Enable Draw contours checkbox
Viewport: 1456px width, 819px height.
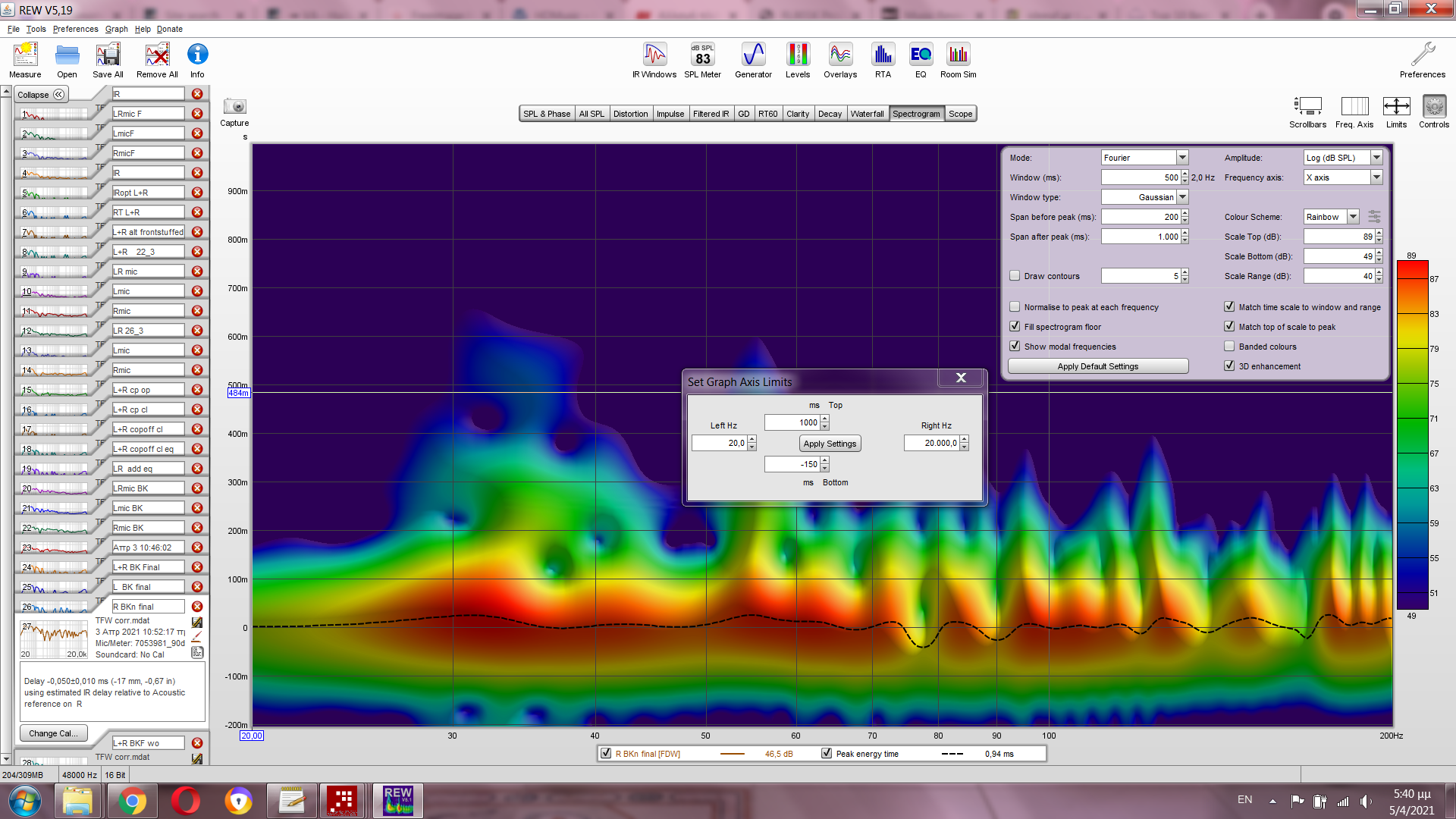click(x=1015, y=276)
